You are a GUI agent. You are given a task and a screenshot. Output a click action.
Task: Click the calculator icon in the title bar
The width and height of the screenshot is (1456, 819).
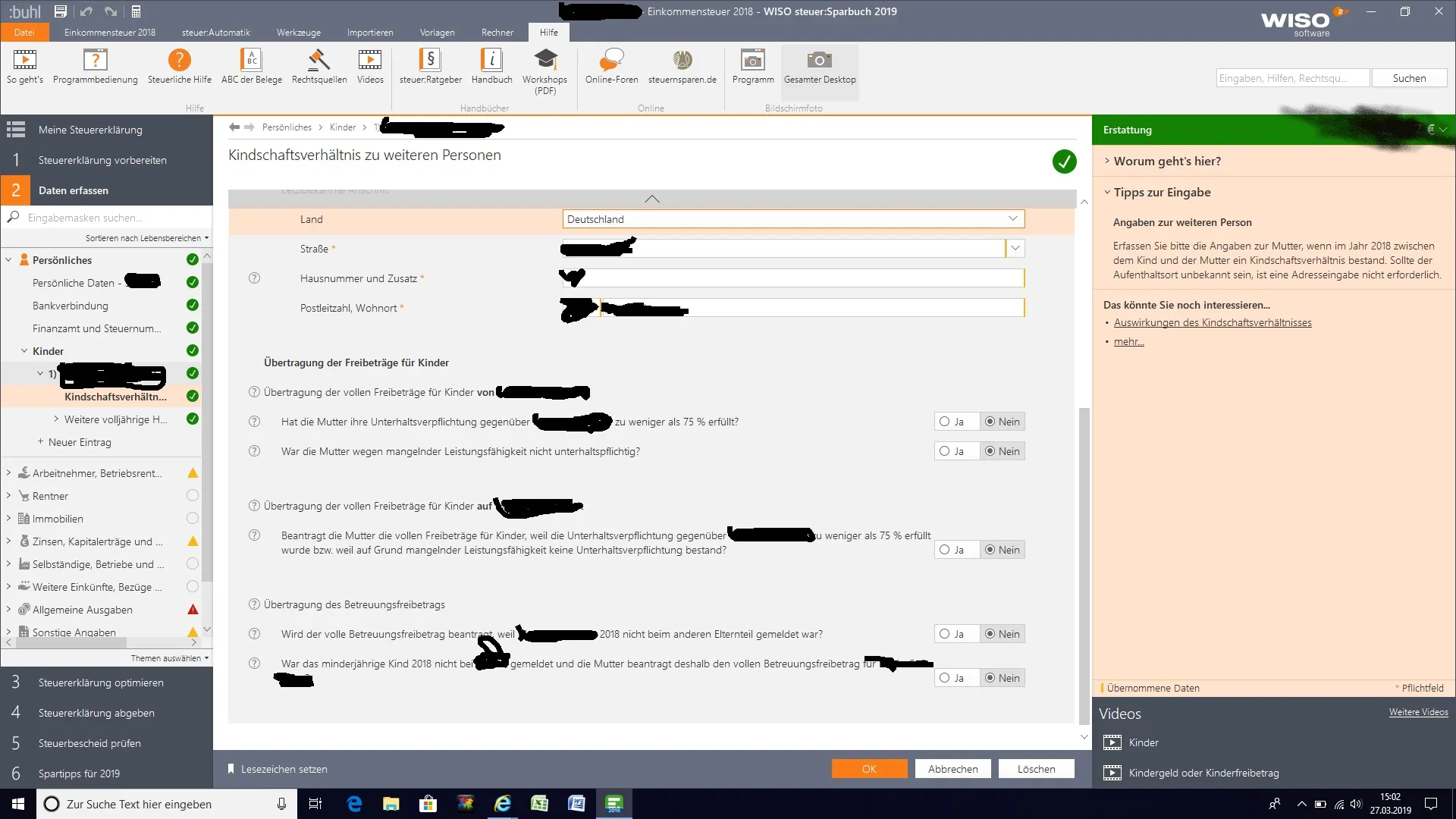point(136,11)
